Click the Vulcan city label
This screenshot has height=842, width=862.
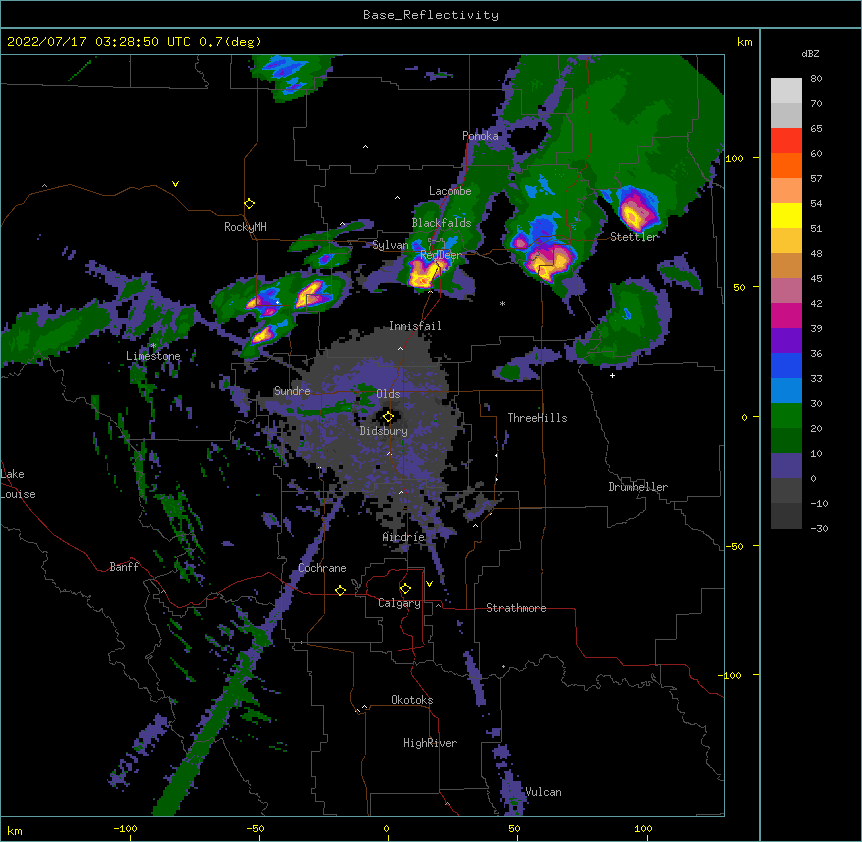click(543, 792)
